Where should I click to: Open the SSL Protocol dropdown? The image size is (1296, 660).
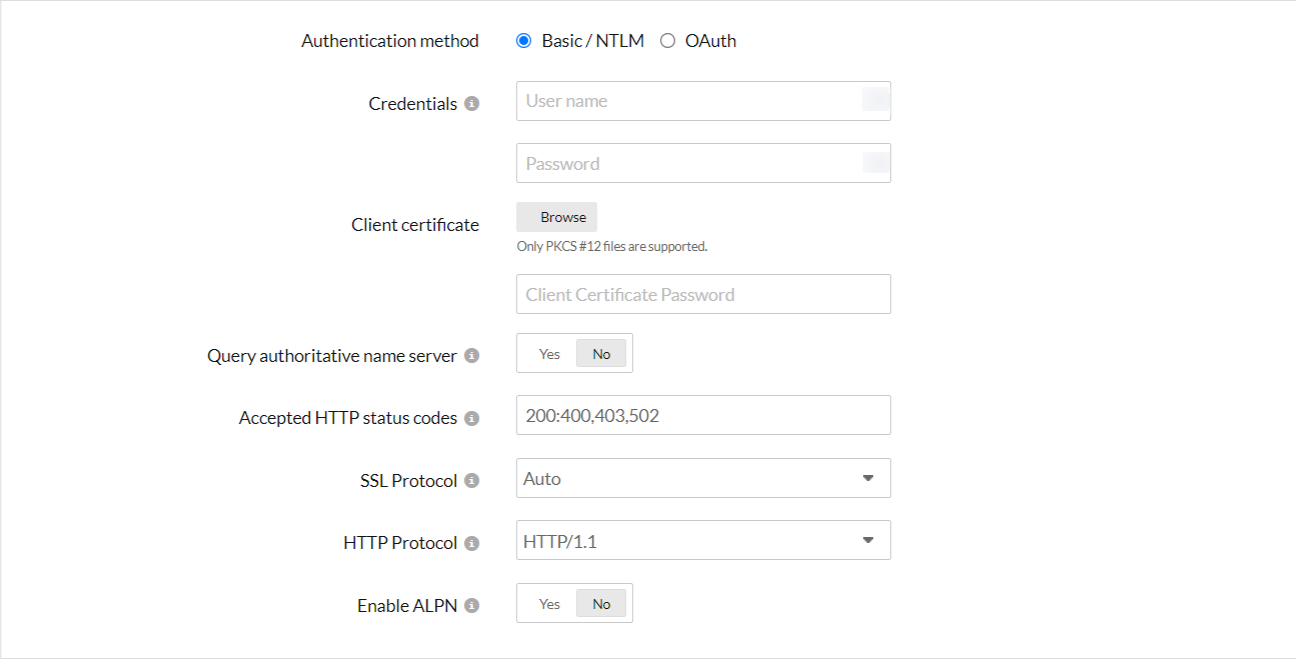(703, 479)
